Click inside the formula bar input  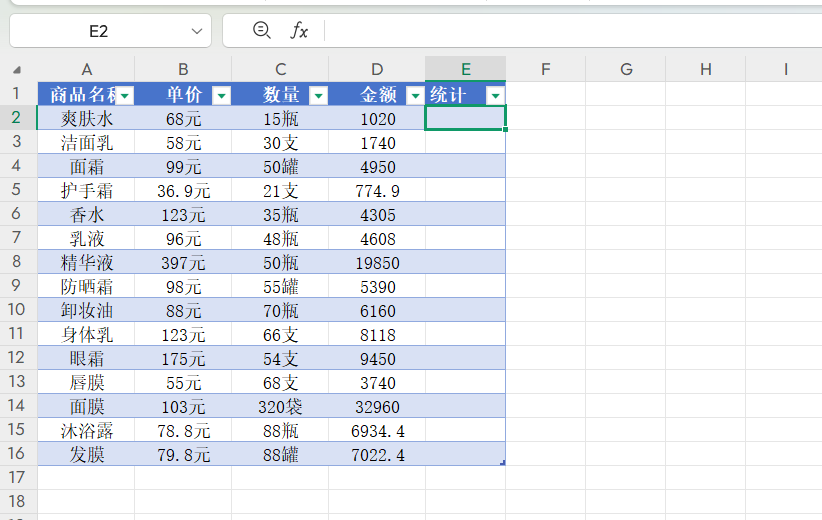pos(570,31)
